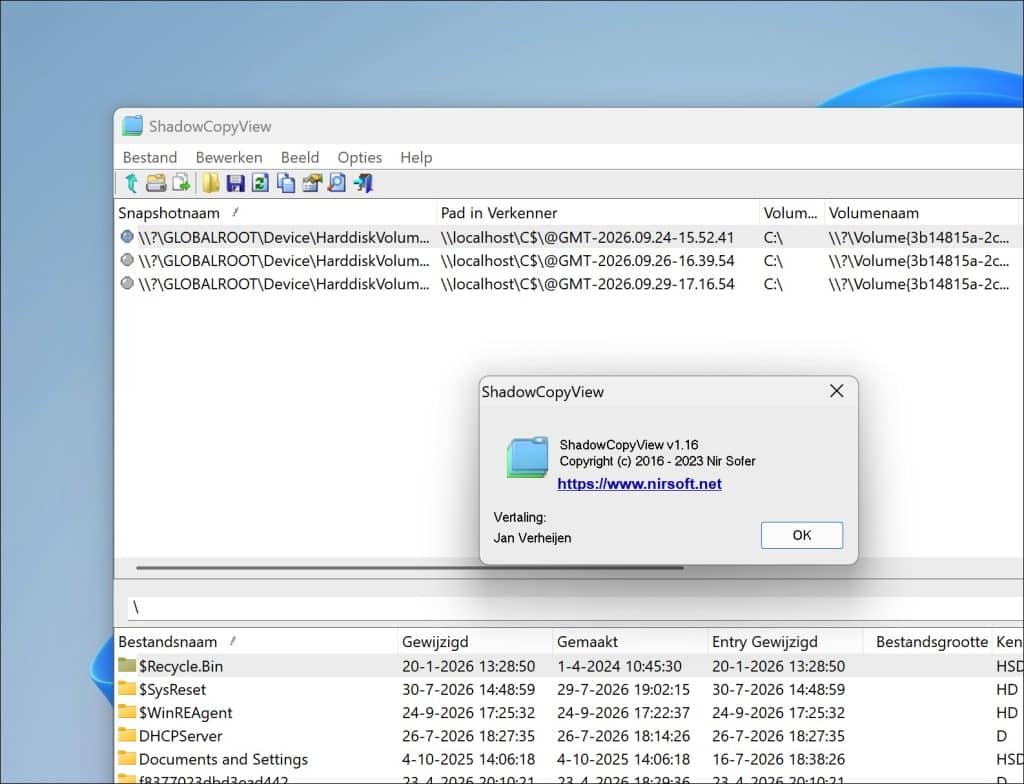Sort files by the Gemaakt column
The width and height of the screenshot is (1024, 784).
(x=630, y=642)
